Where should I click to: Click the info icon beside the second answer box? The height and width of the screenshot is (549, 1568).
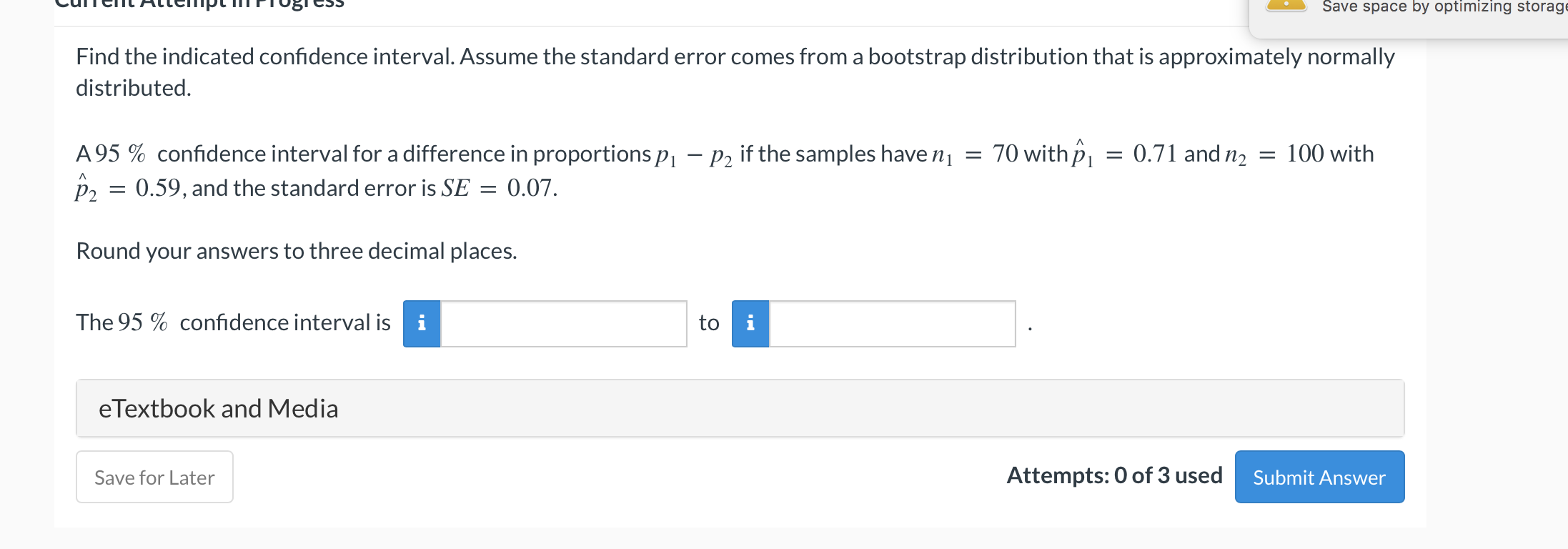pos(750,323)
